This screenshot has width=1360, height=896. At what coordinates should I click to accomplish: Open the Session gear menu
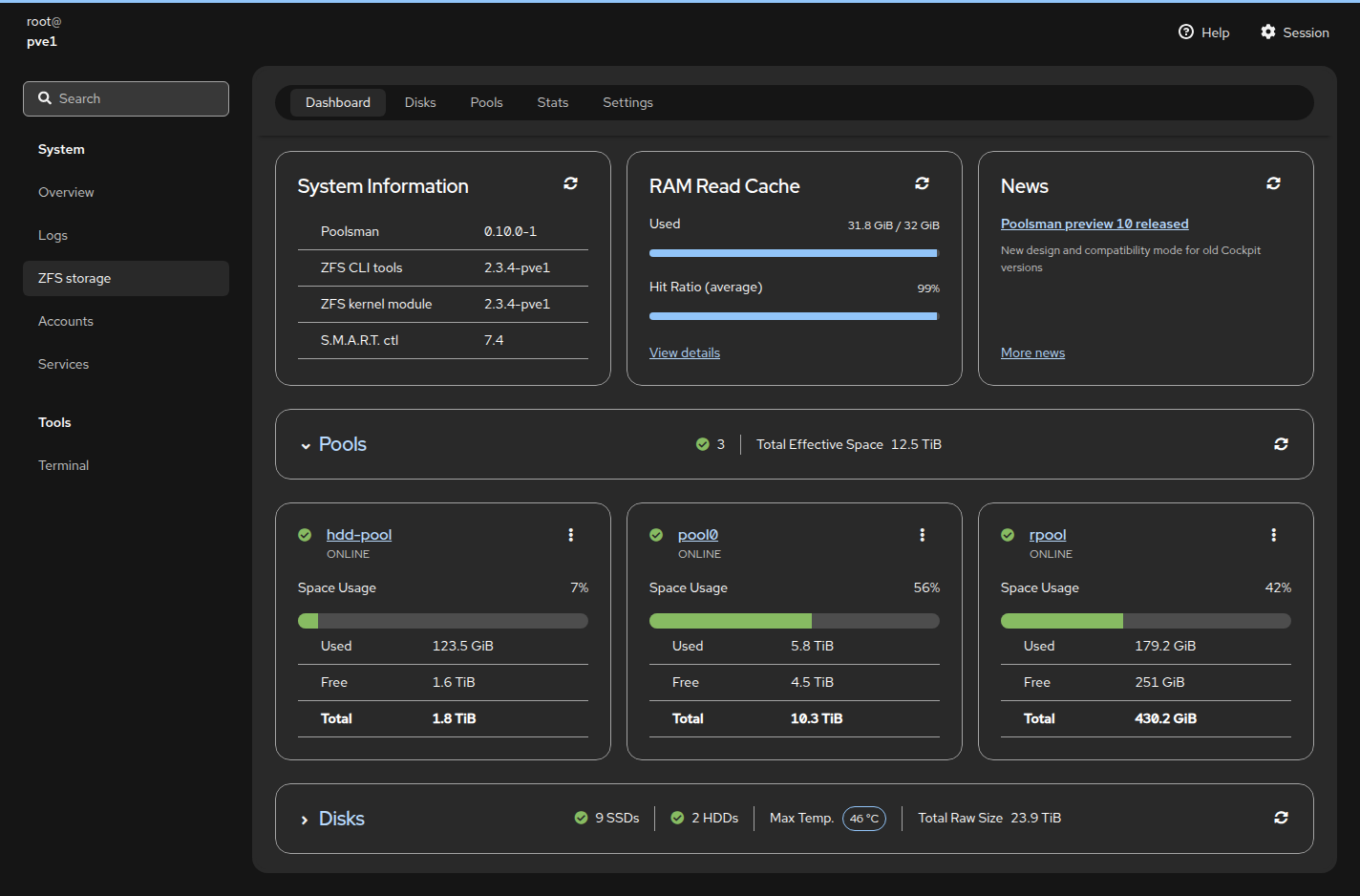[1267, 32]
